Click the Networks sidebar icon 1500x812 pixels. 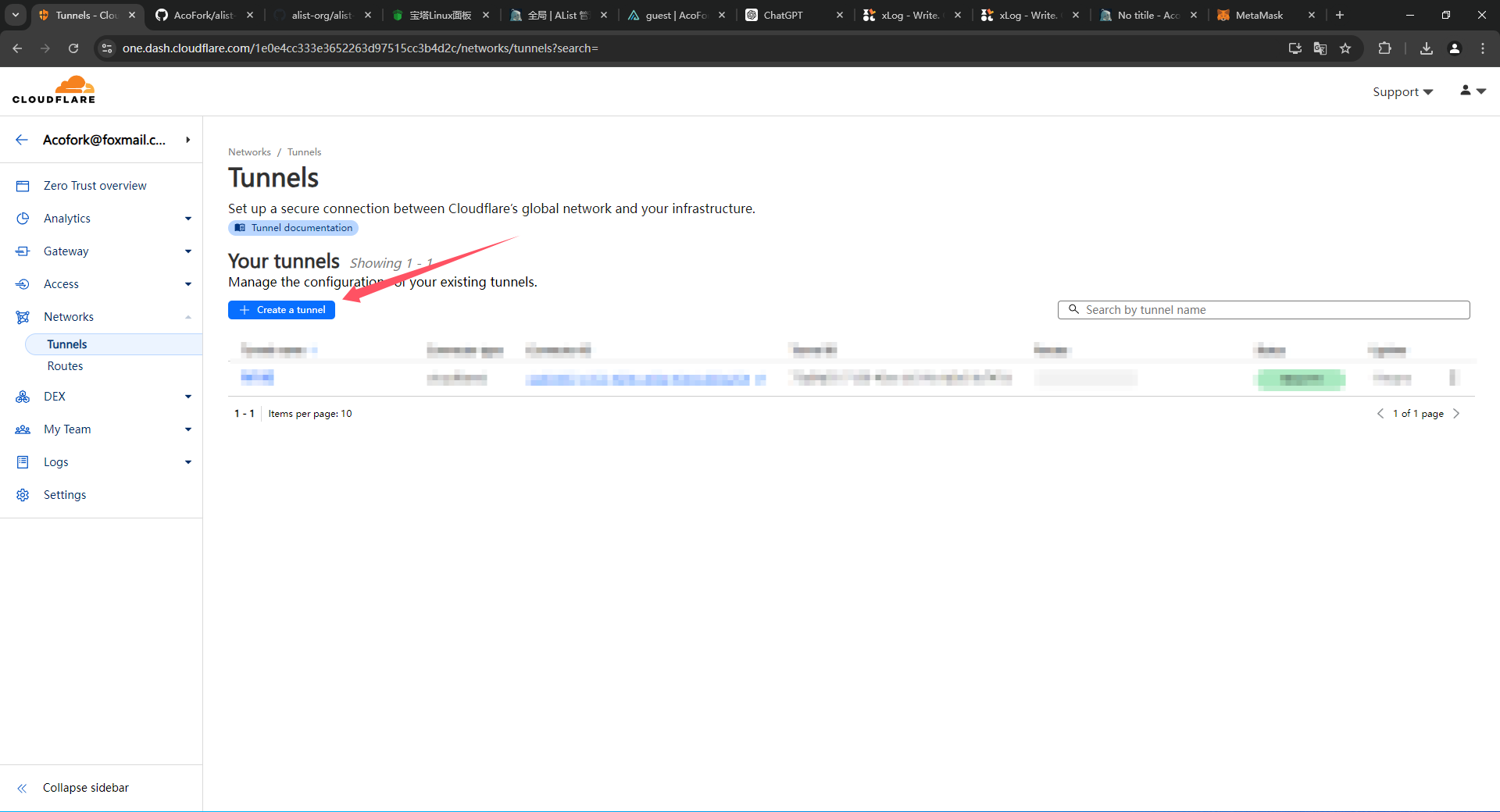coord(23,317)
